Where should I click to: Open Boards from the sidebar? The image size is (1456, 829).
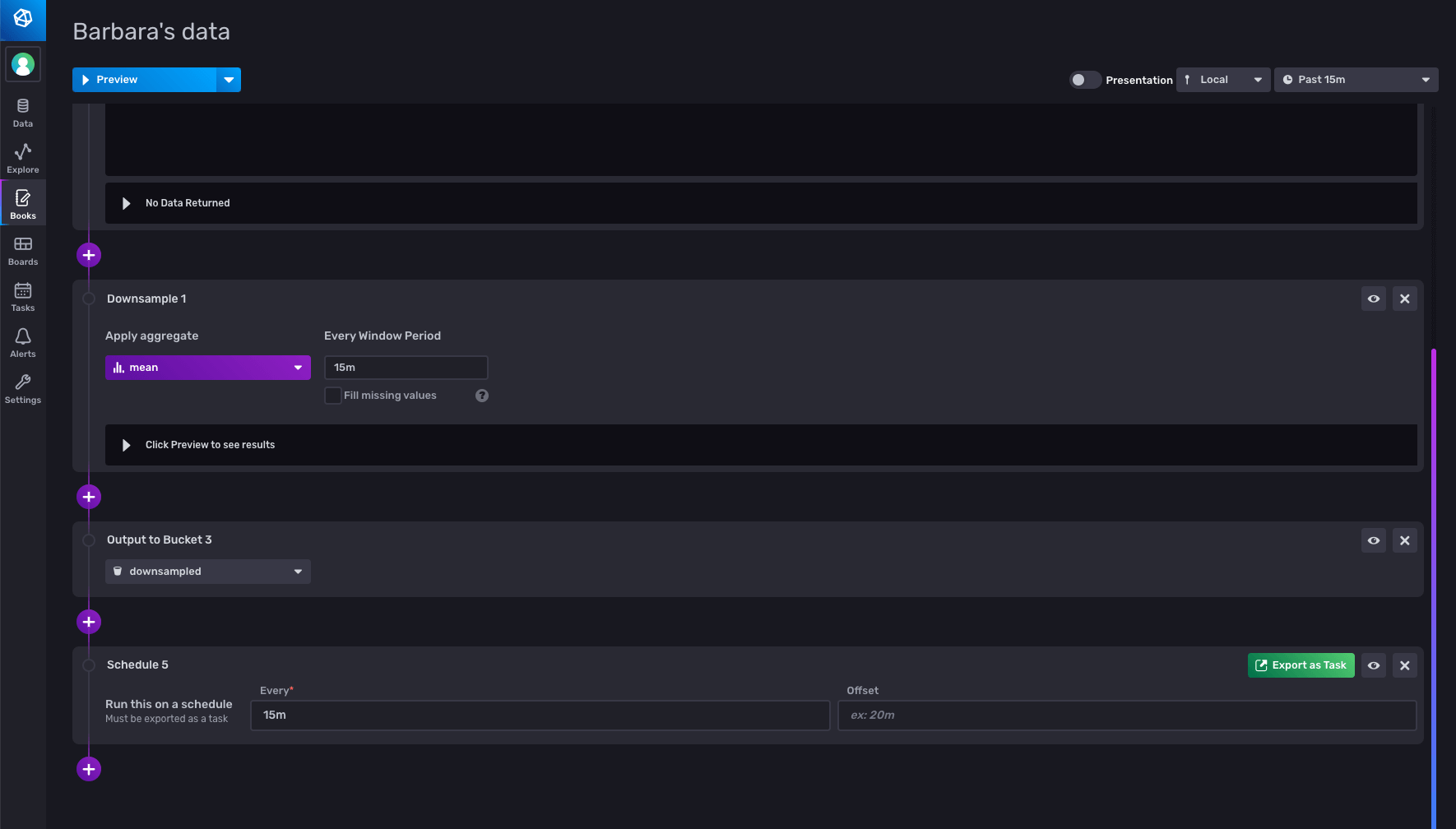(23, 251)
